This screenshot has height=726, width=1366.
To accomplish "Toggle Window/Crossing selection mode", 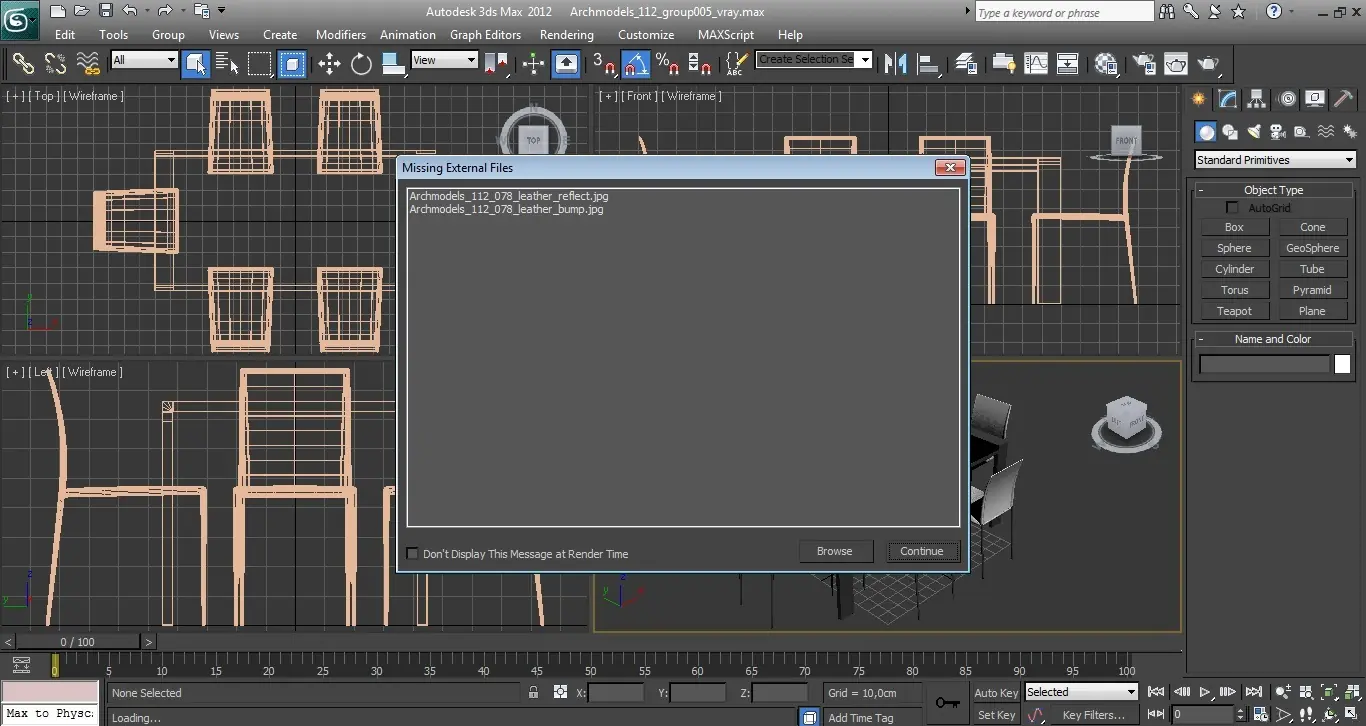I will [x=292, y=63].
